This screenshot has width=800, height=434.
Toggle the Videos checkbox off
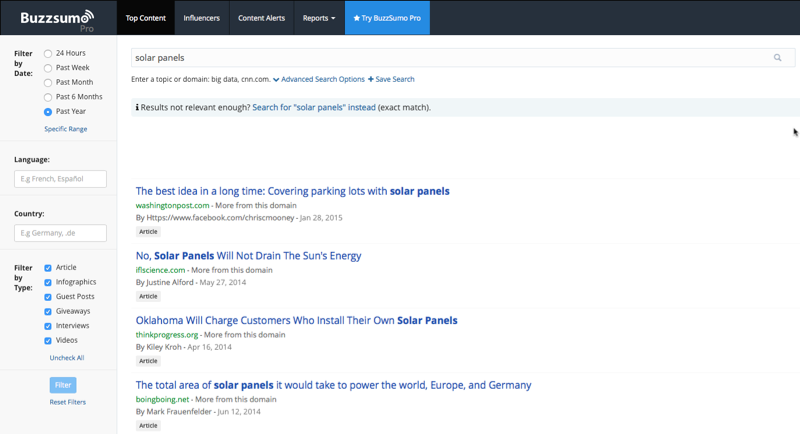(x=48, y=341)
